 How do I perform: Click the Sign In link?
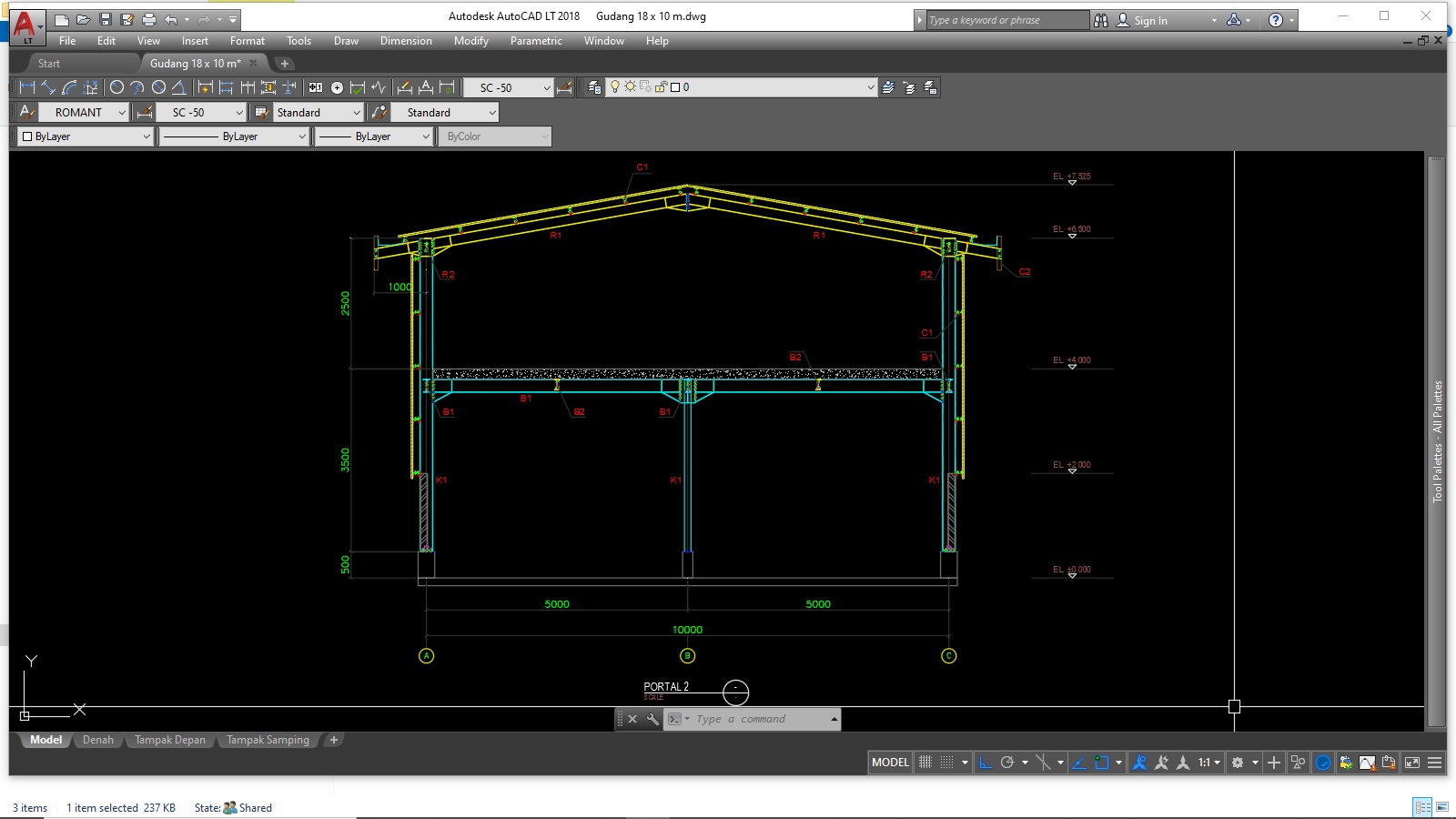pos(1149,19)
